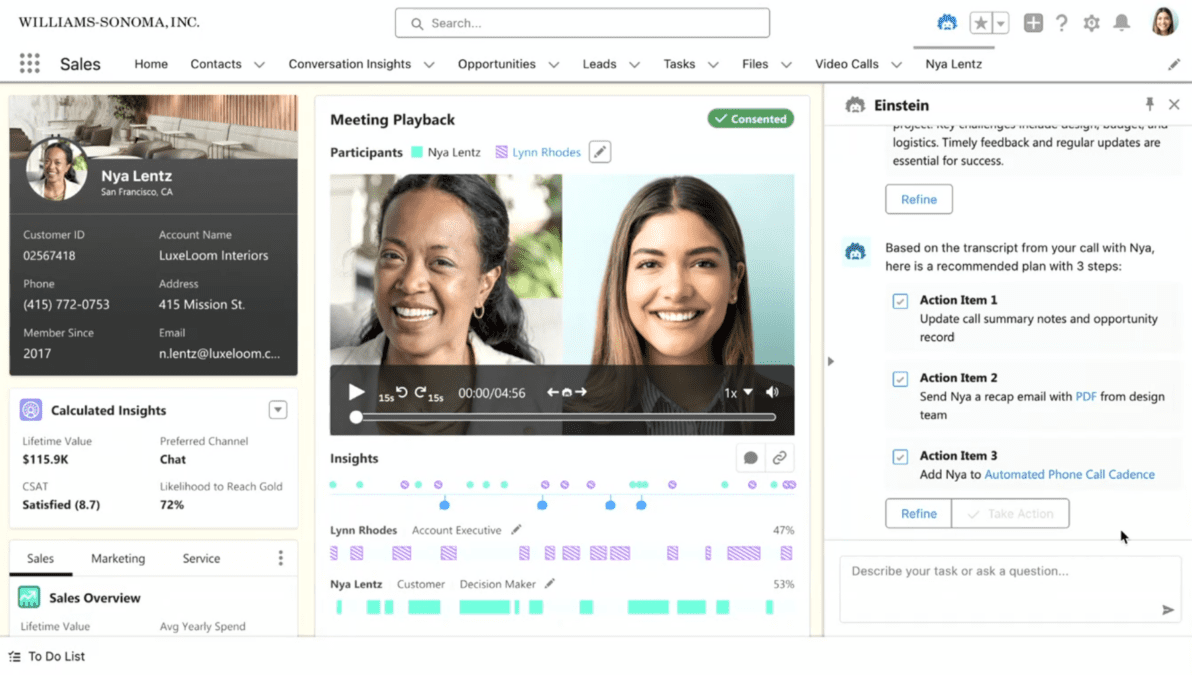Open the PDF link in Action Item 2
This screenshot has height=675, width=1192.
(x=1086, y=396)
